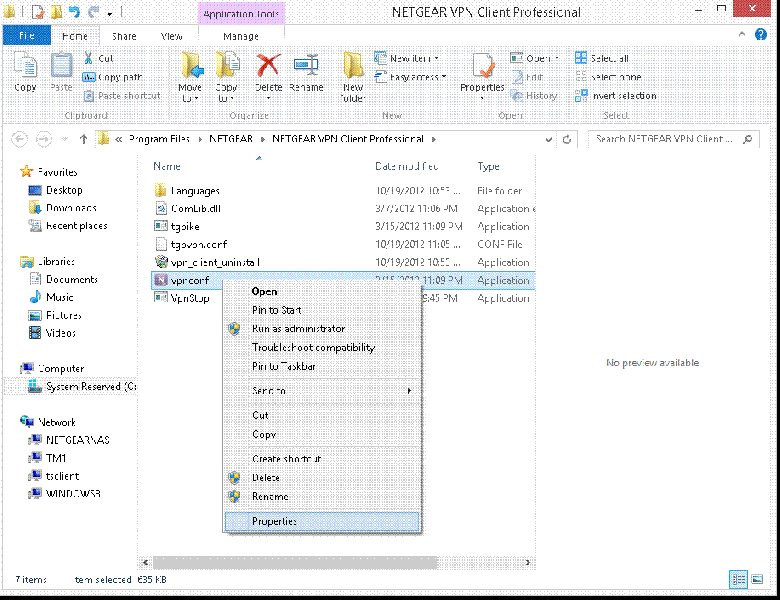Expand the breadcrumb arrow after NETGEAR
This screenshot has width=780, height=600.
(x=263, y=139)
